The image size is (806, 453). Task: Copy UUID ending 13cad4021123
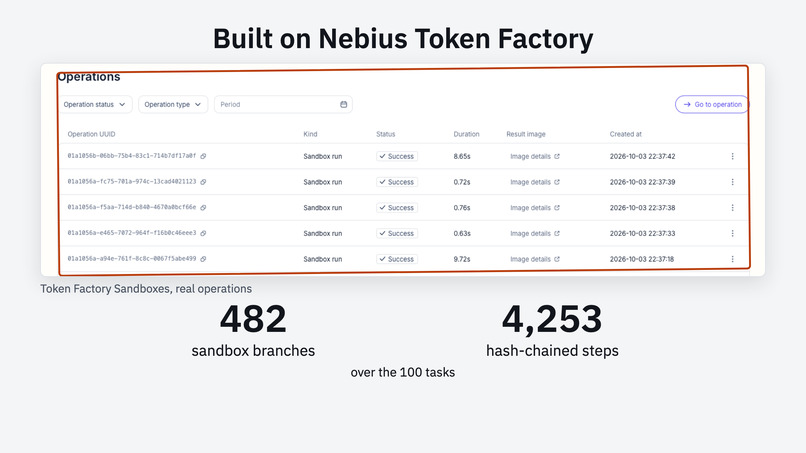[203, 182]
